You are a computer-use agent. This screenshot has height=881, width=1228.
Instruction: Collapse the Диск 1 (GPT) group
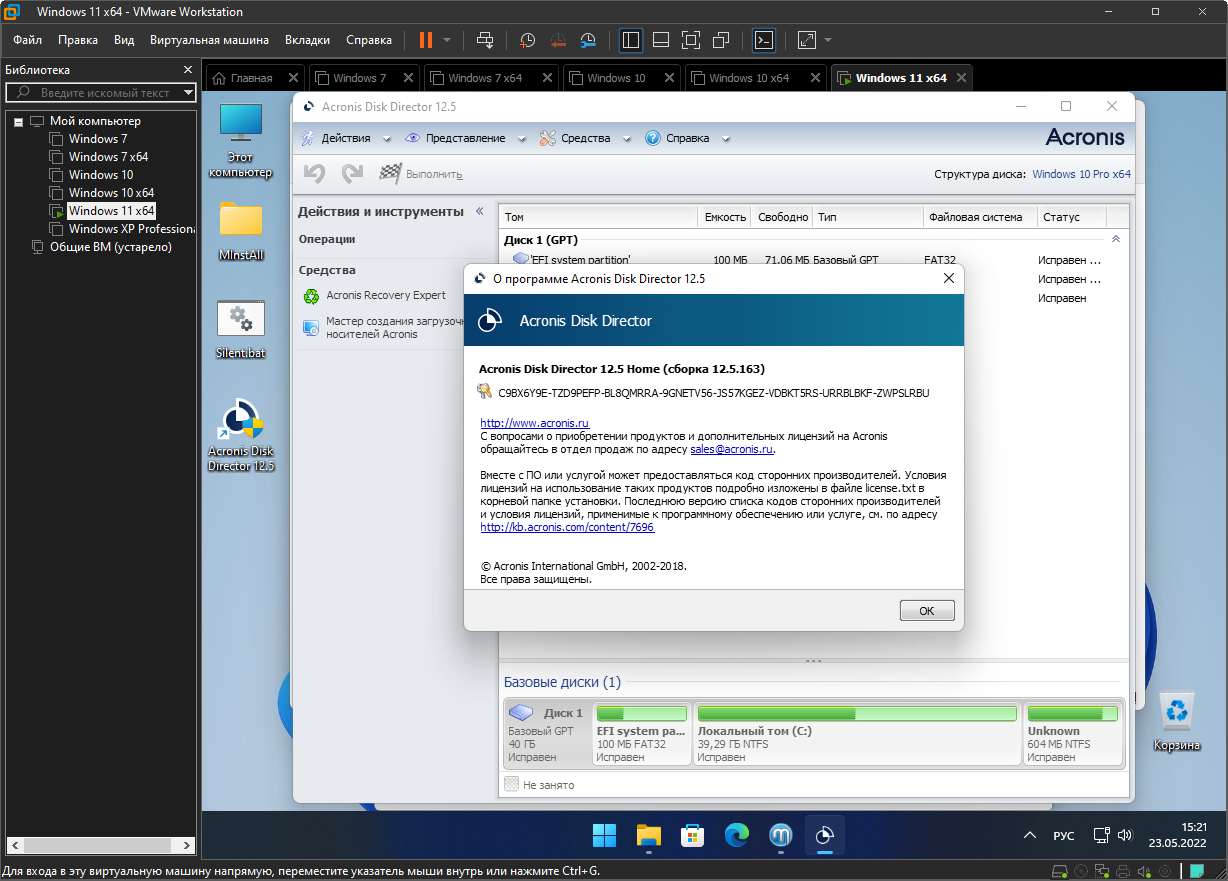click(x=1116, y=240)
